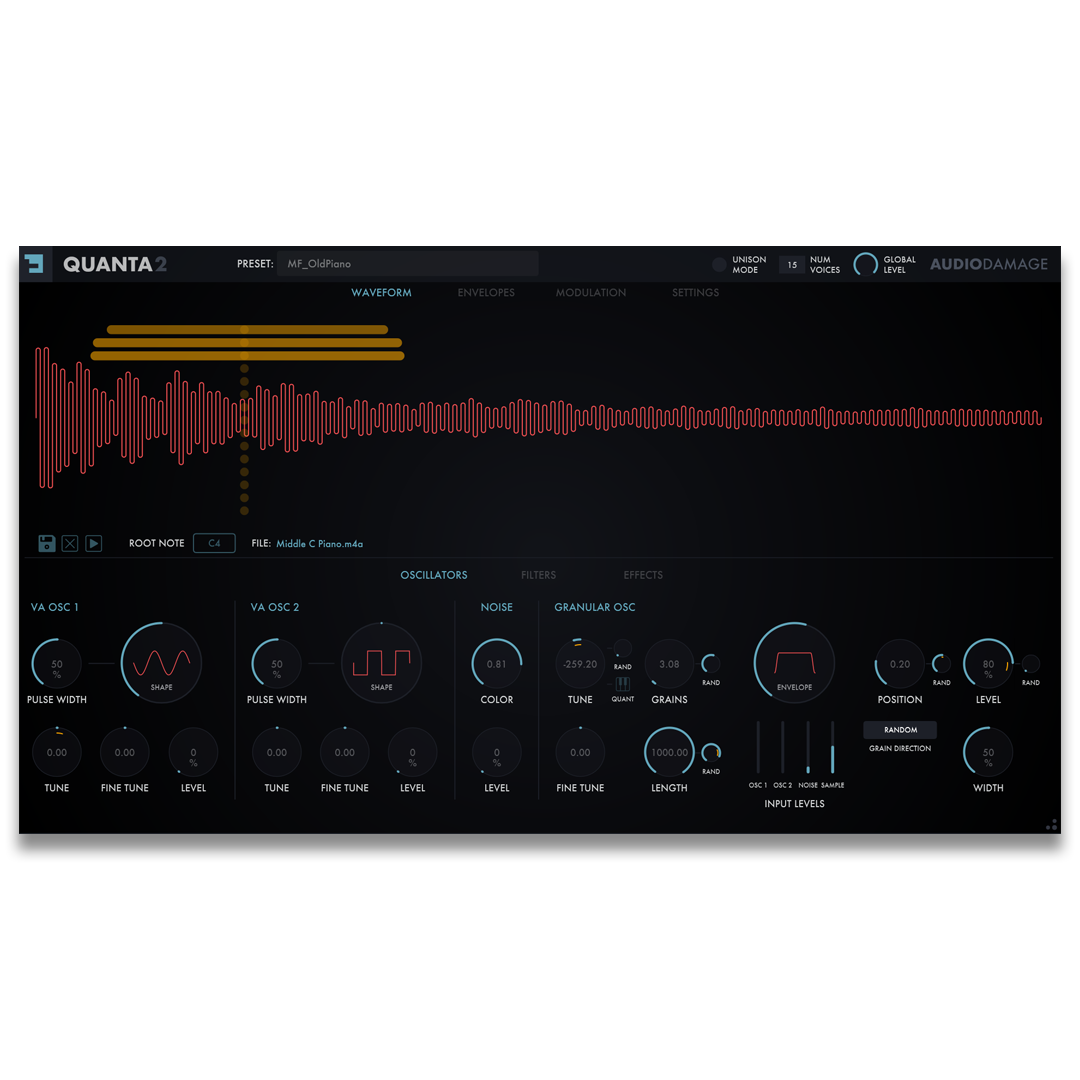Open the Root Note selector showing C4
This screenshot has height=1080, width=1080.
tap(214, 543)
